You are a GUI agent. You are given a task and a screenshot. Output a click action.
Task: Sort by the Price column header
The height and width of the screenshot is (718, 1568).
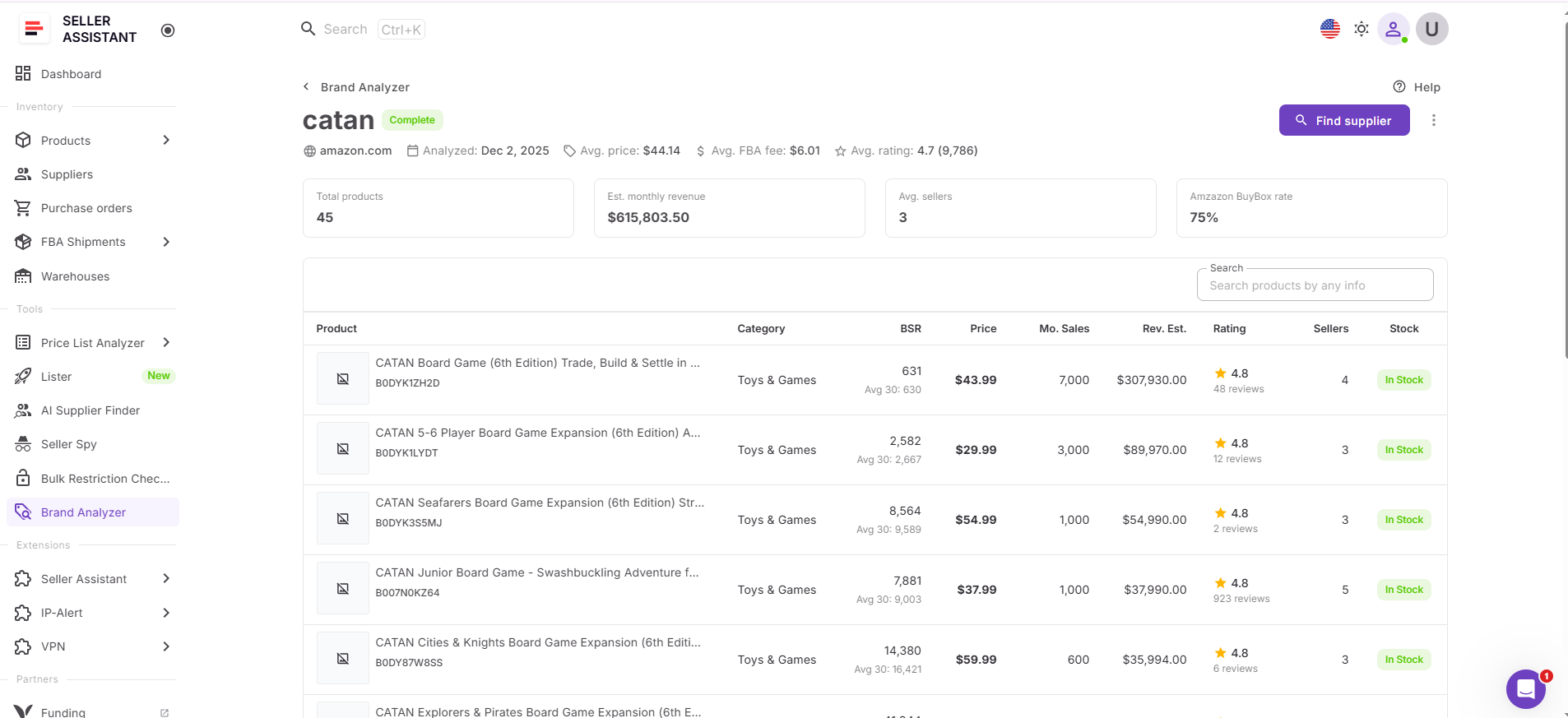[983, 328]
